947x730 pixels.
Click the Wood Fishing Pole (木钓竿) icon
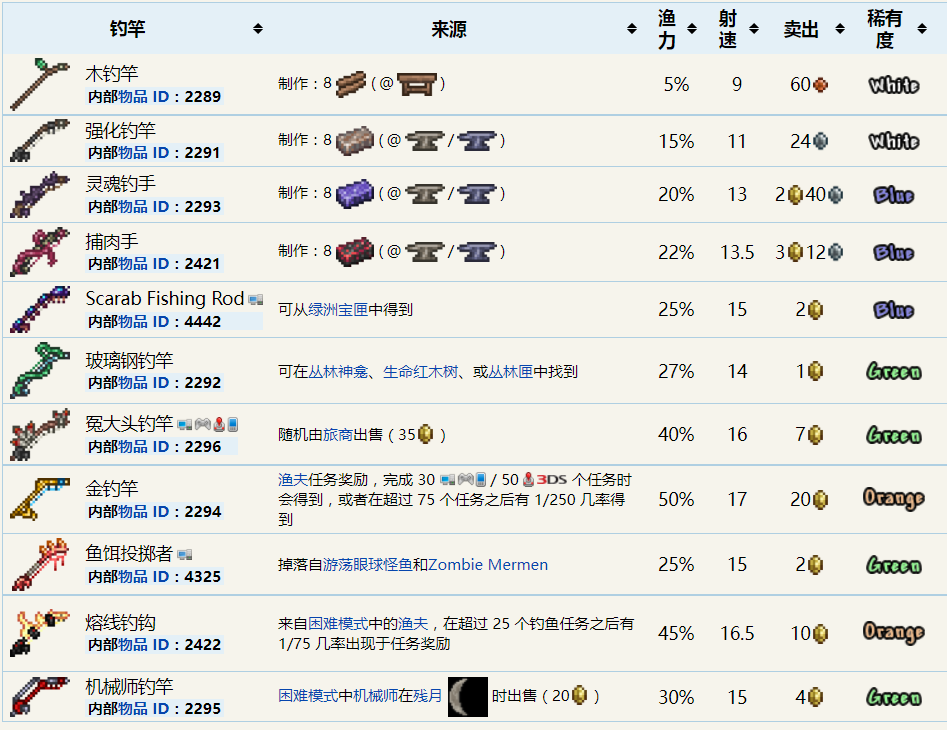[40, 84]
